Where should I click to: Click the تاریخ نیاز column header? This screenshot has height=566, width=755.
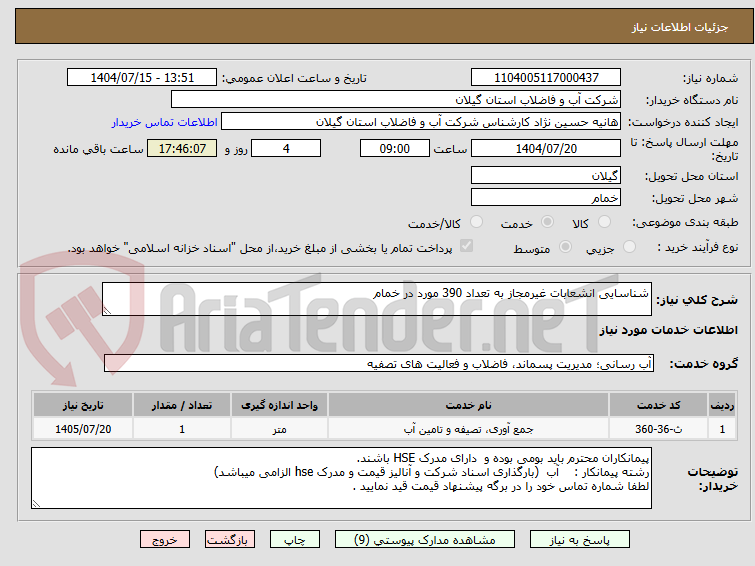point(83,406)
